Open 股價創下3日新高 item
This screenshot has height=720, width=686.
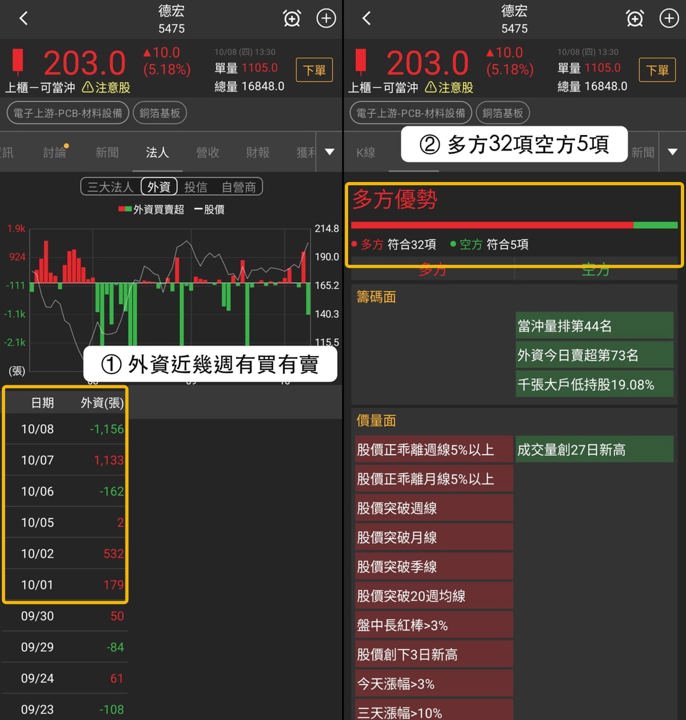pyautogui.click(x=434, y=654)
